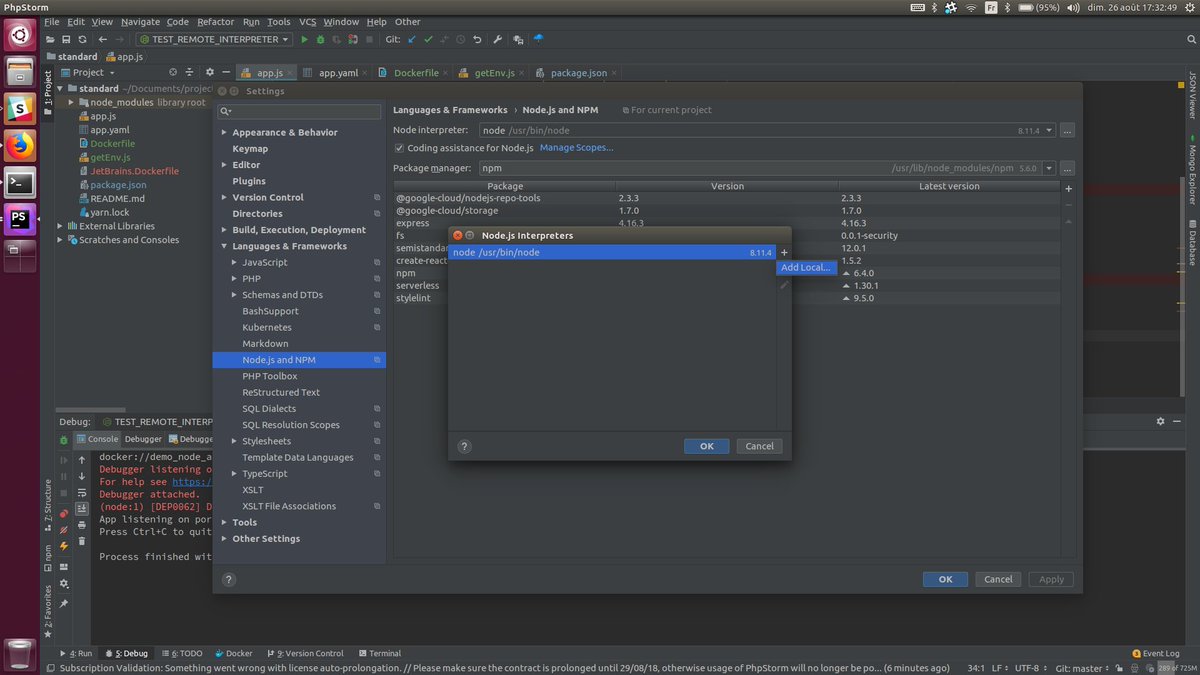Open Kubernetes settings page
1200x675 pixels.
pyautogui.click(x=267, y=327)
